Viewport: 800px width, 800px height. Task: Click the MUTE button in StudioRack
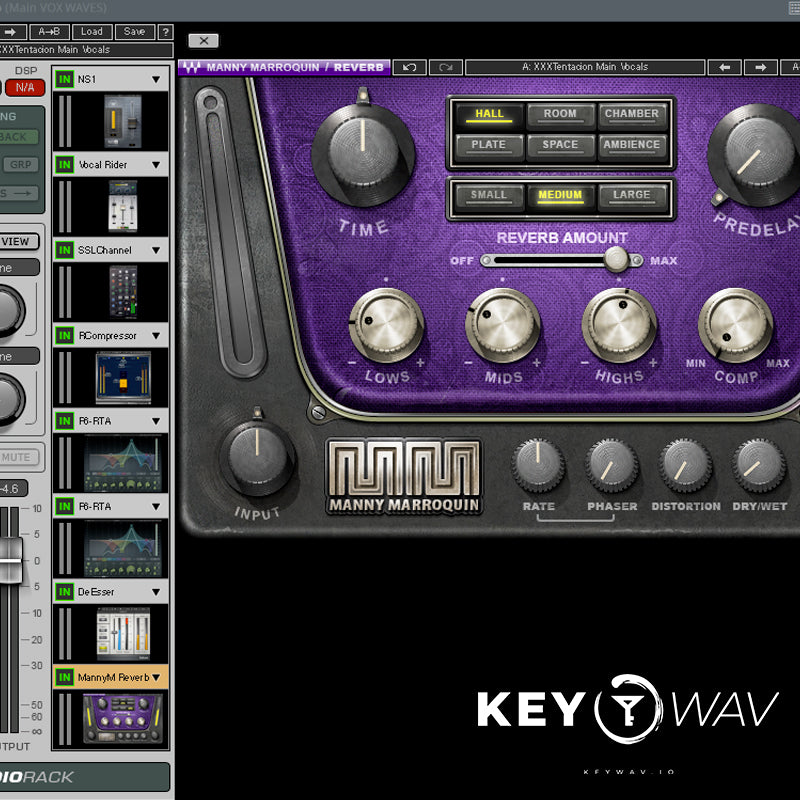pos(18,457)
